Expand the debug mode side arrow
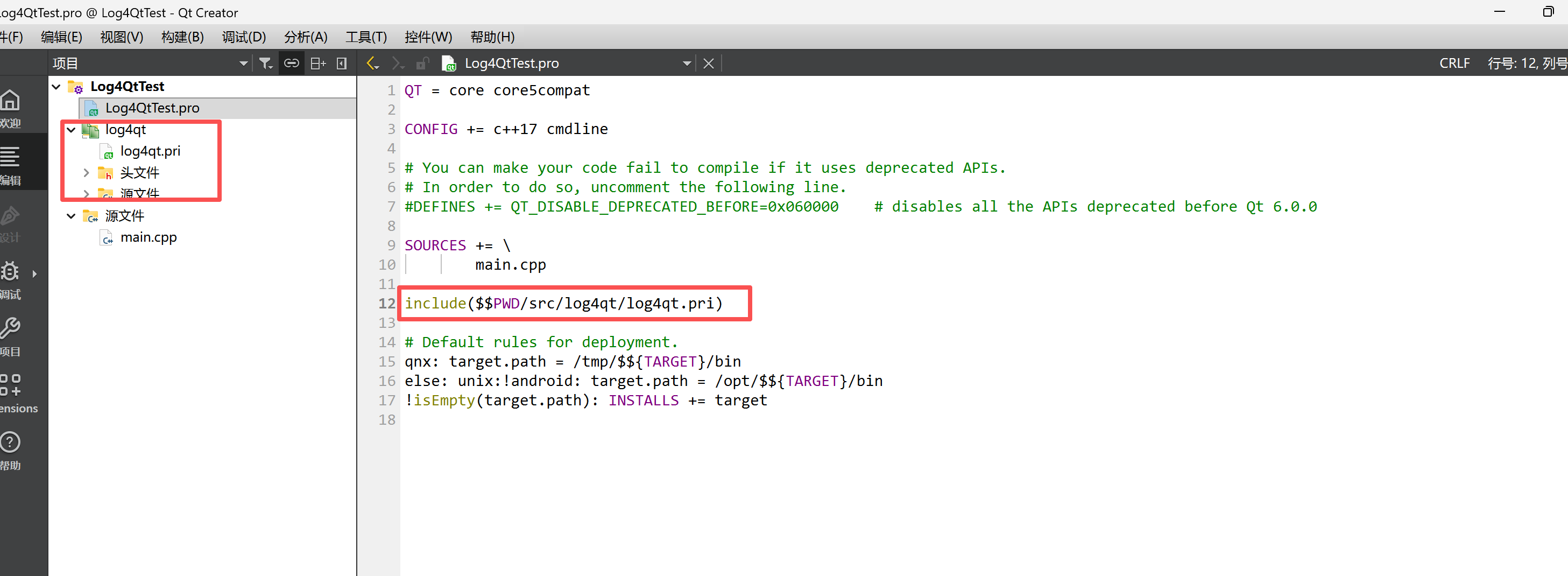 34,274
